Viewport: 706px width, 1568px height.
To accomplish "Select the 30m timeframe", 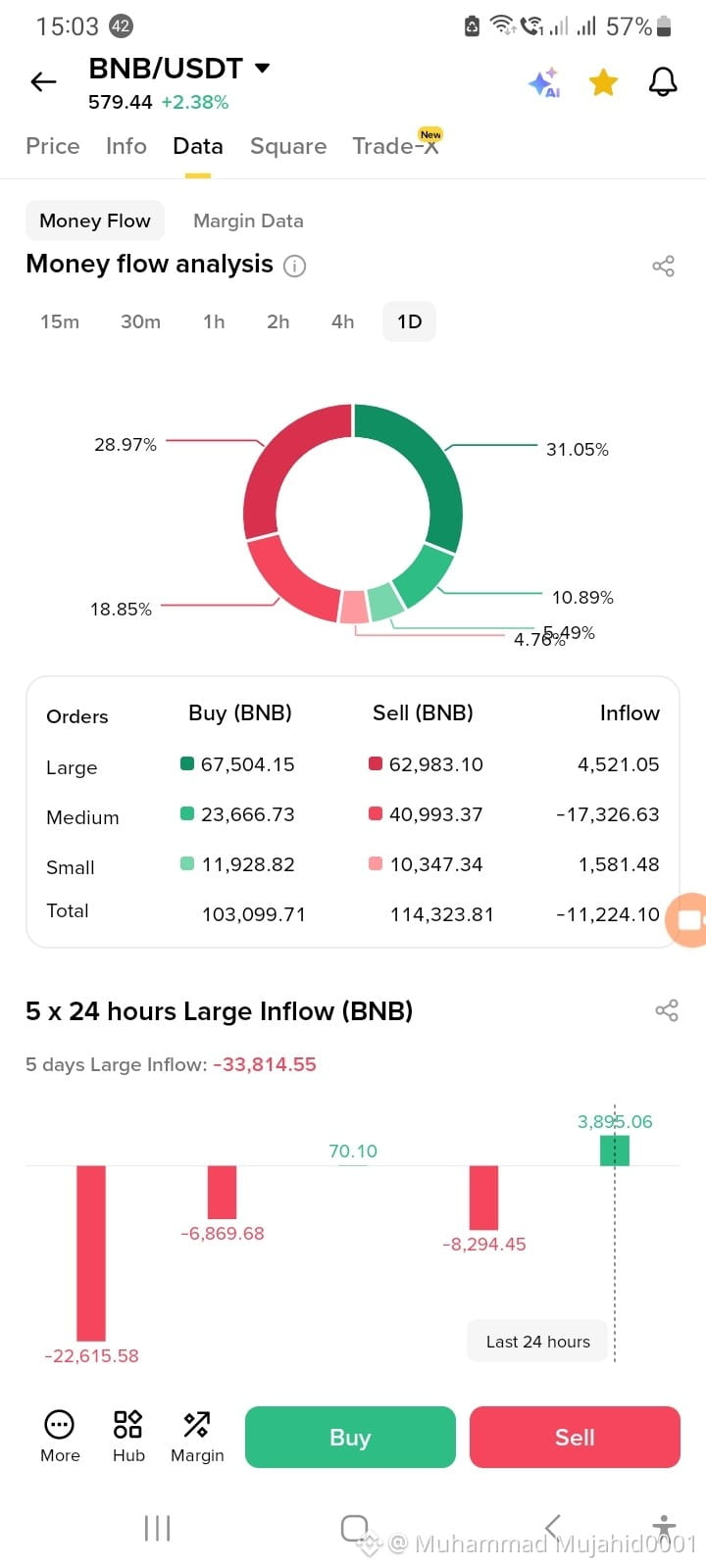I will (140, 321).
